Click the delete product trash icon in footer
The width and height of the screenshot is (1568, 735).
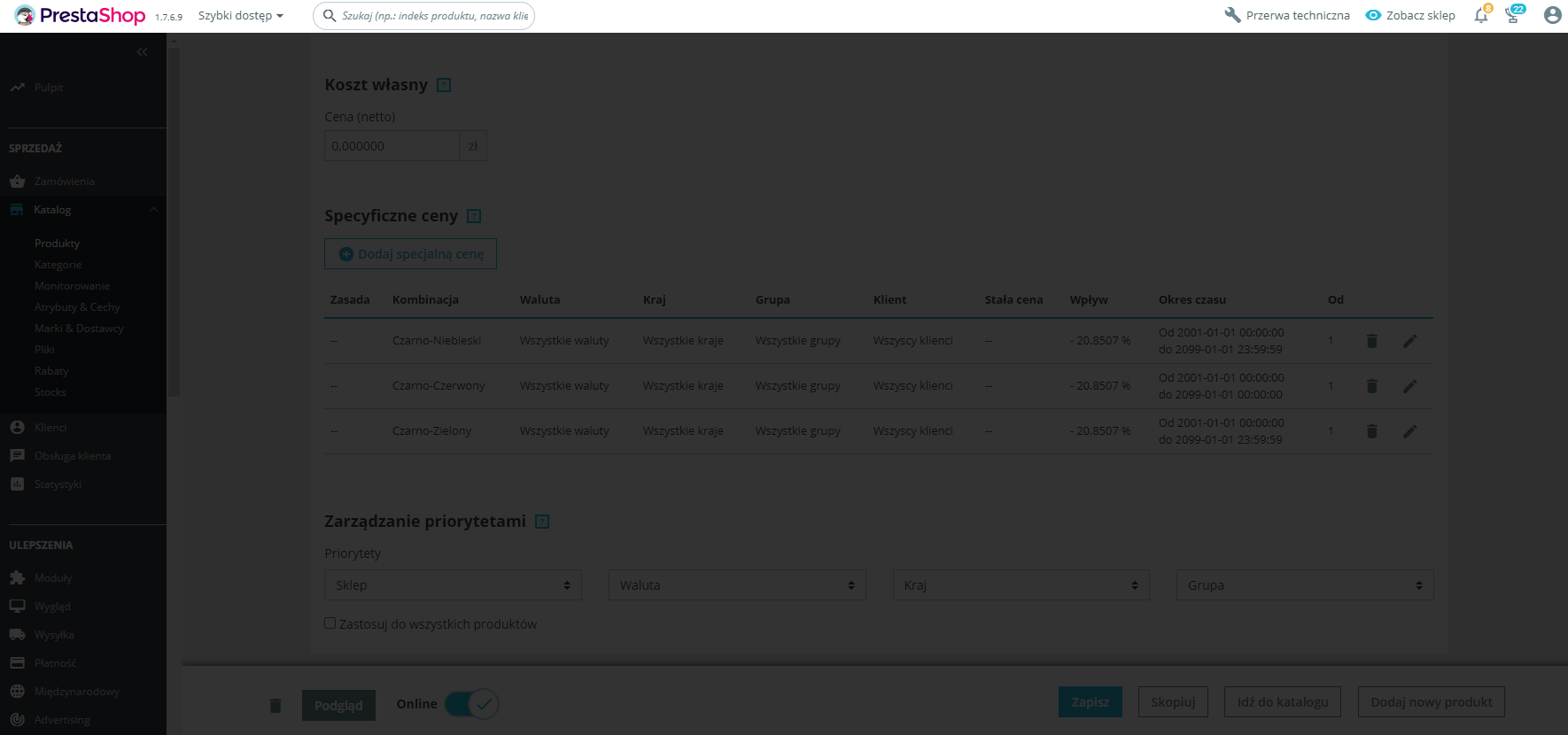276,706
